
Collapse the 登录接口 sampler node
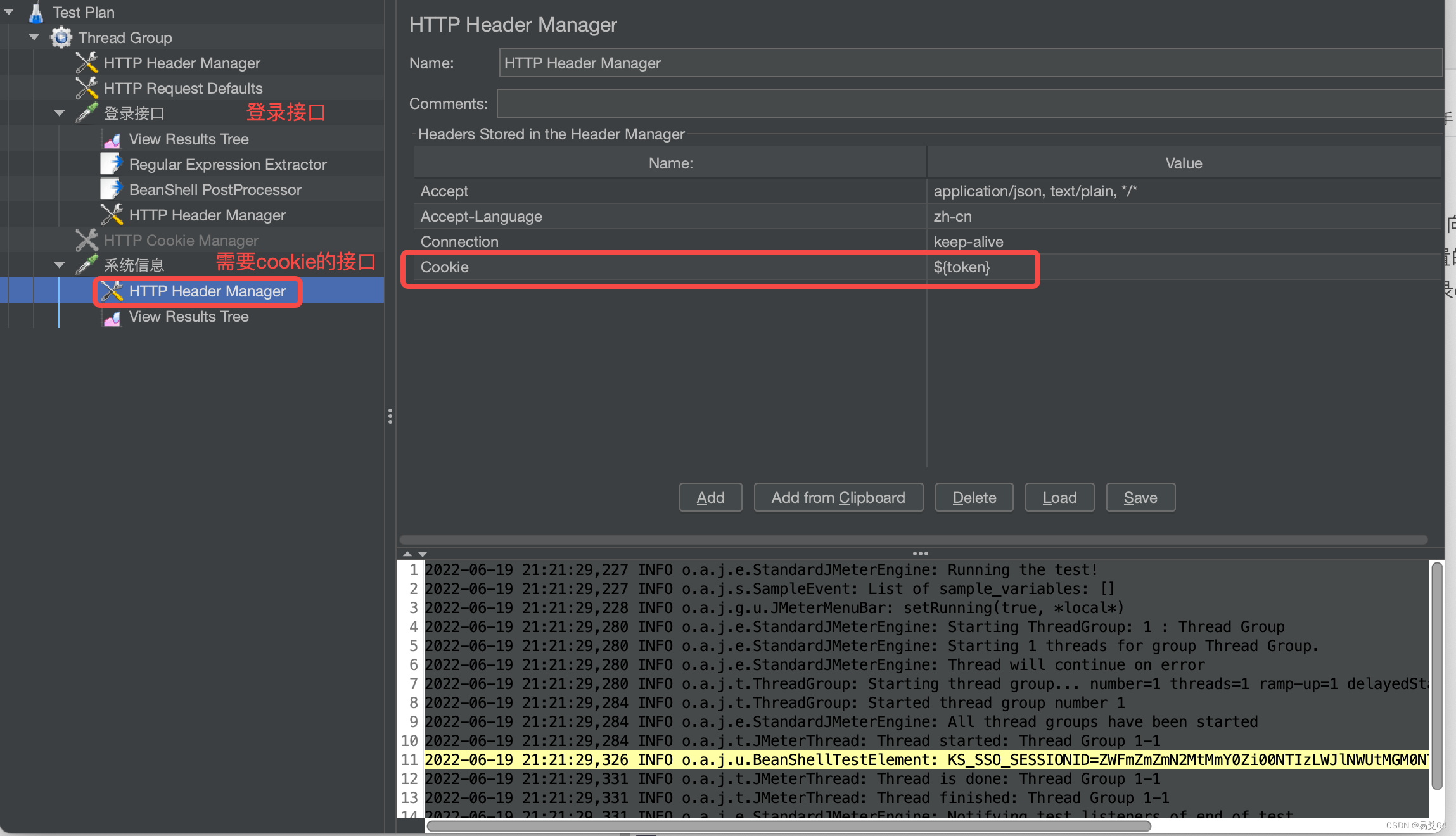pyautogui.click(x=60, y=113)
